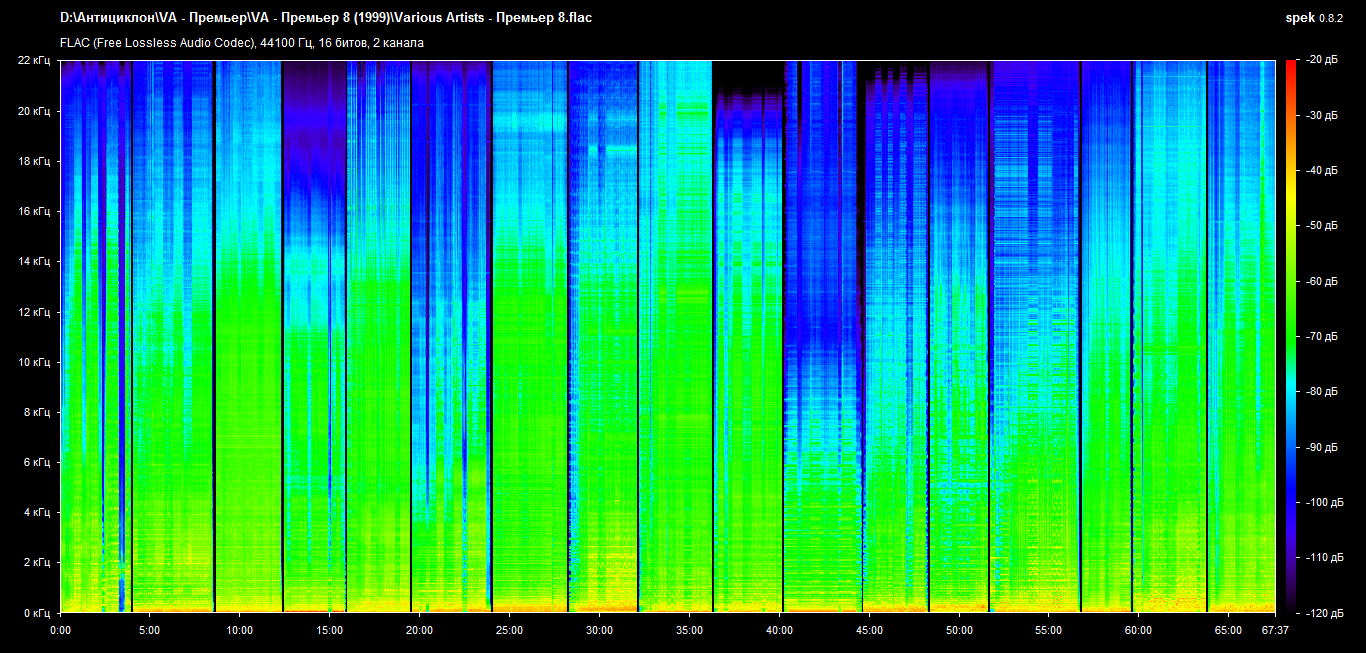Click the -20 дБ scale label
This screenshot has width=1366, height=653.
[1322, 61]
